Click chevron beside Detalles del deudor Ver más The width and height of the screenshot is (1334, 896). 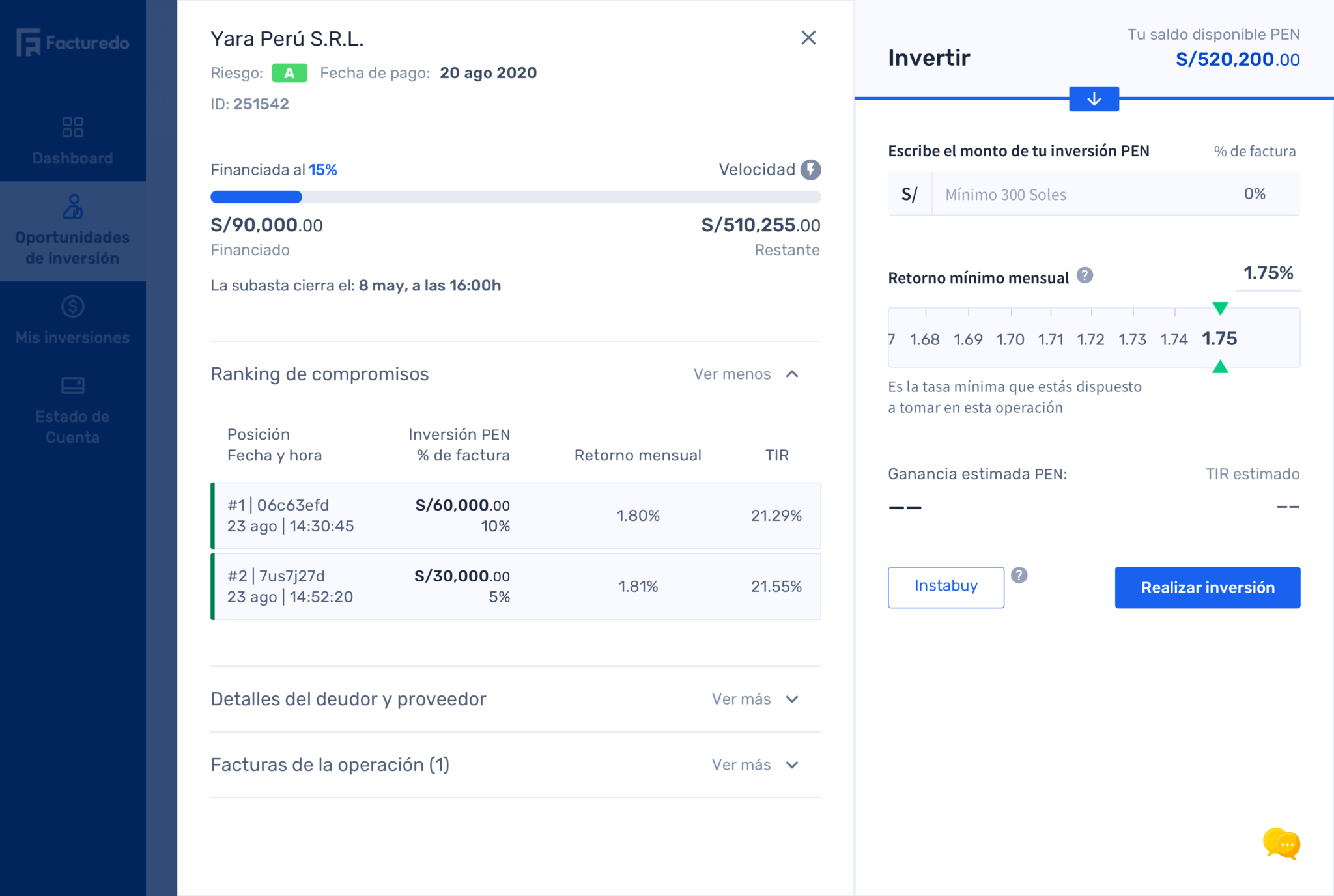pos(792,699)
